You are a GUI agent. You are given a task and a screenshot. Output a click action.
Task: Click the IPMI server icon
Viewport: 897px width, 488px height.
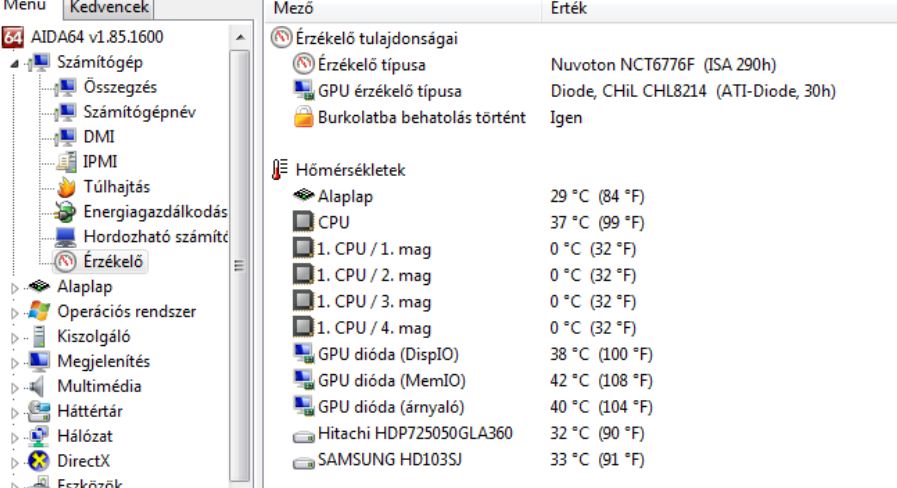[x=66, y=162]
